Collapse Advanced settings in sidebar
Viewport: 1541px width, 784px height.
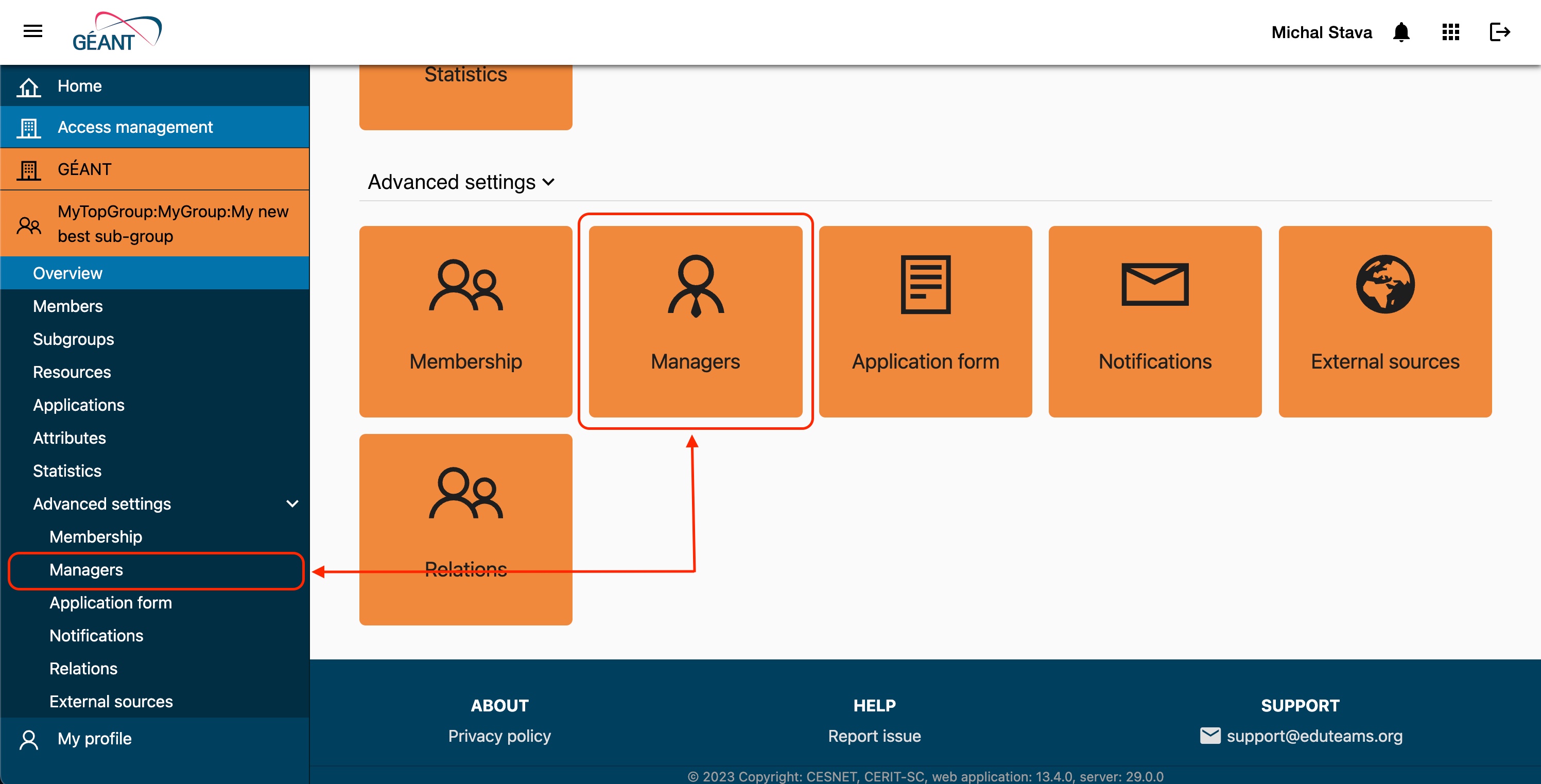(292, 503)
